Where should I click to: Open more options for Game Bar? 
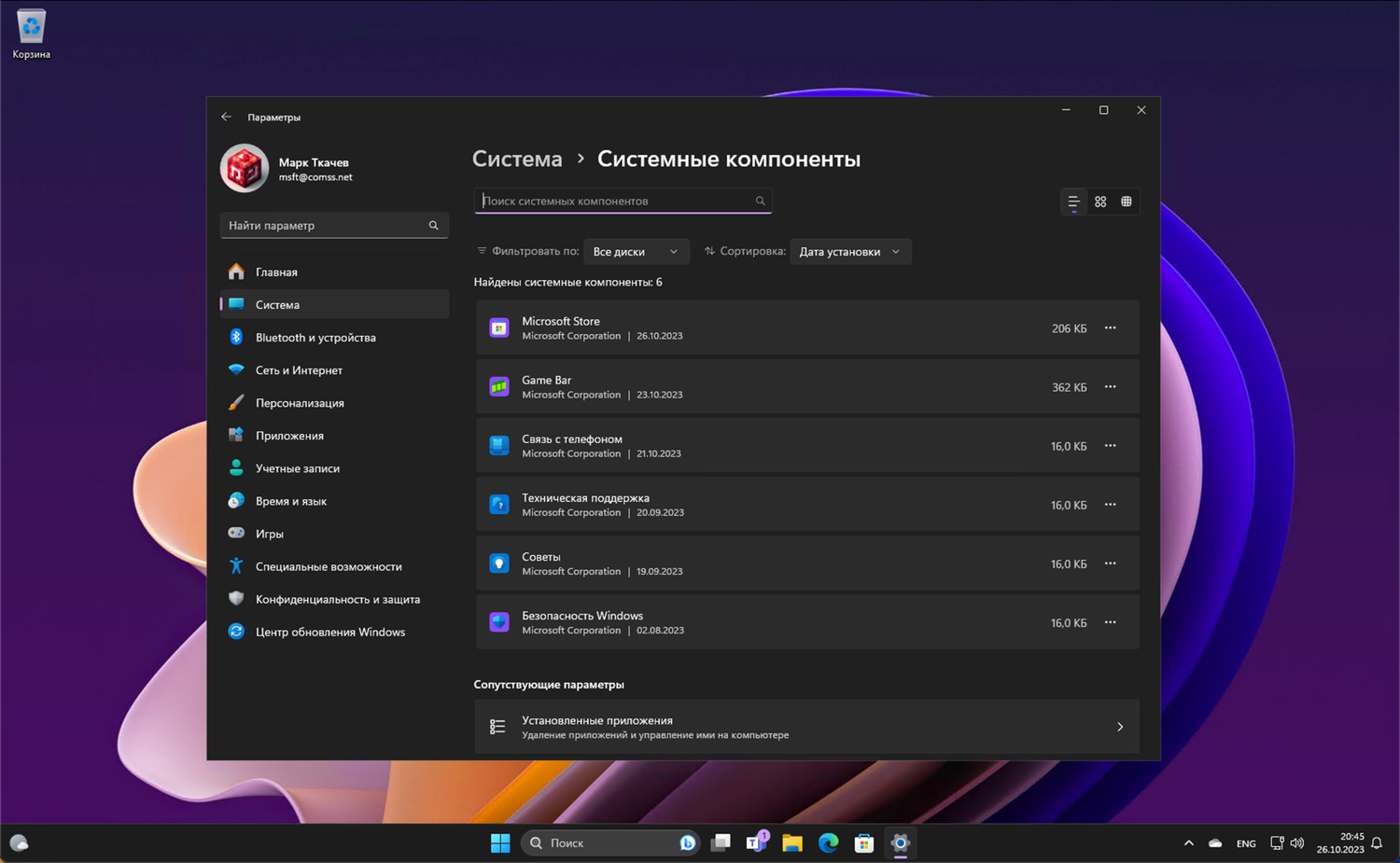(1110, 386)
